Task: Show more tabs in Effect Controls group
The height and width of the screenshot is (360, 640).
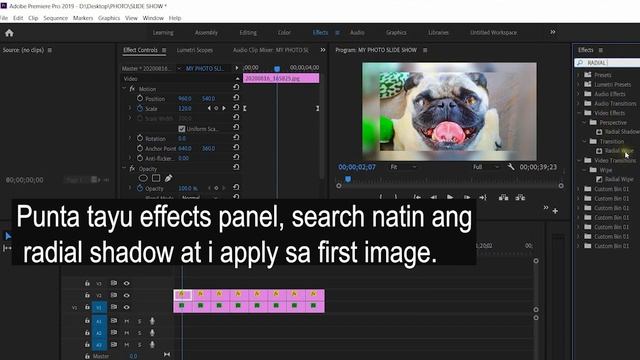Action: point(323,50)
